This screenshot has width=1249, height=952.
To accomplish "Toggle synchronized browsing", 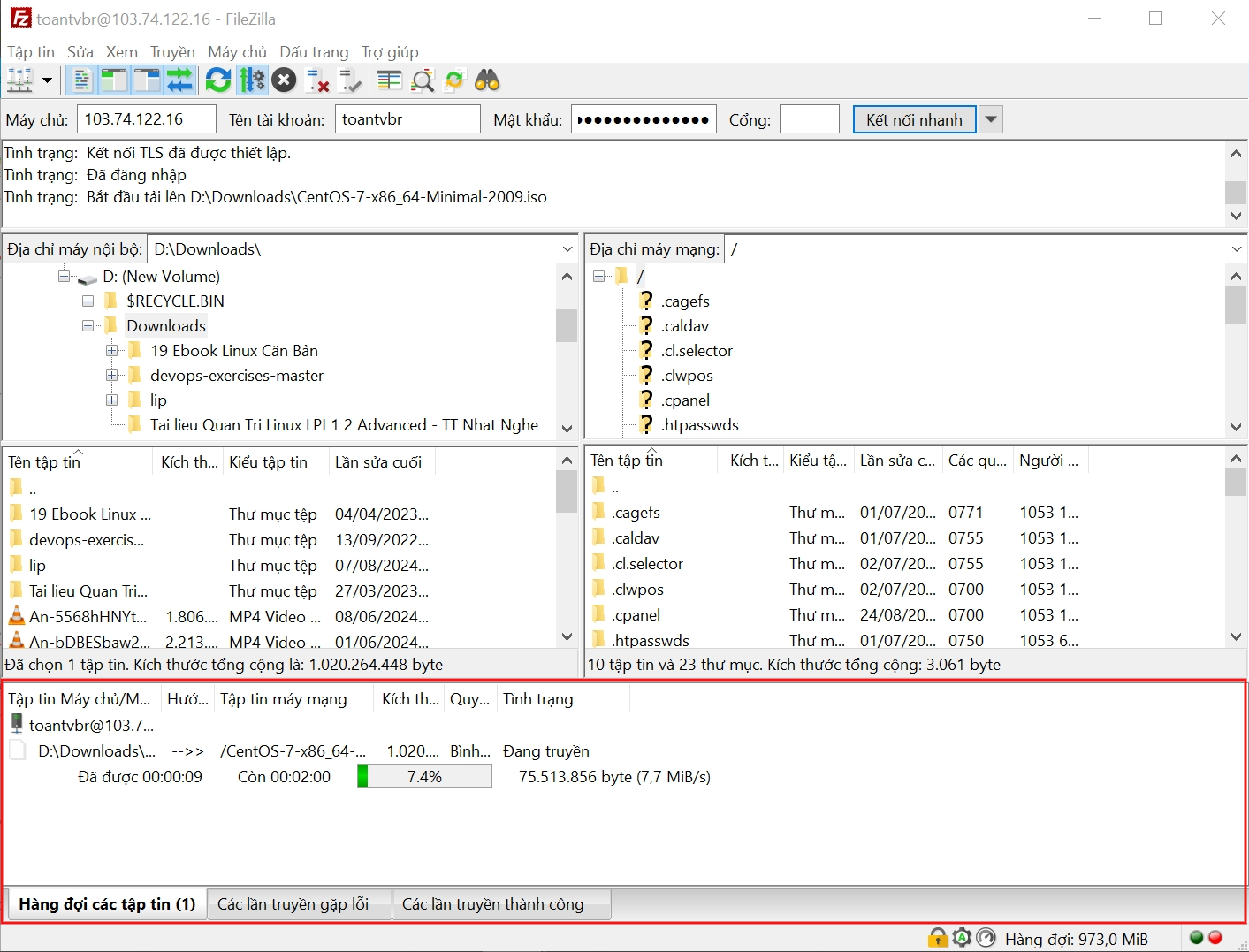I will tap(454, 80).
